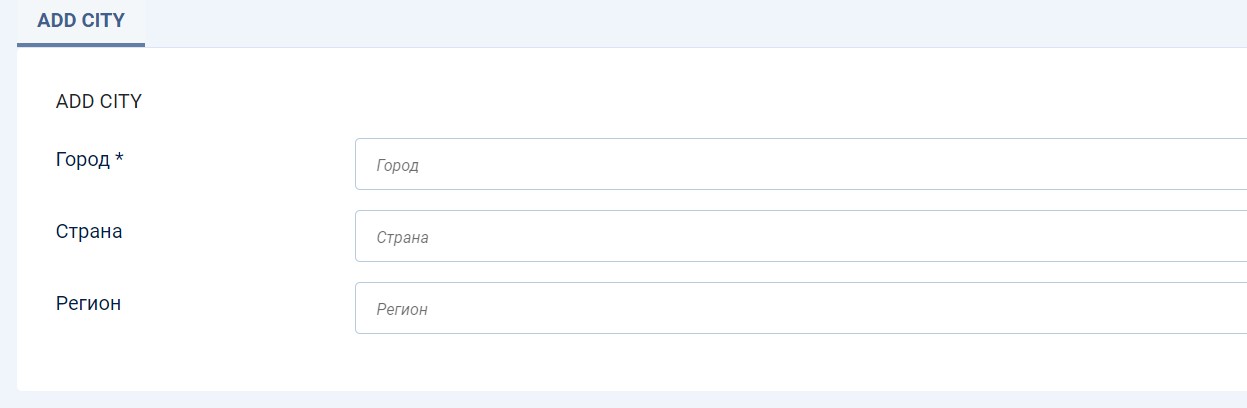Switch to the ADD CITY tab
Screen dimensions: 1247x408
click(81, 21)
